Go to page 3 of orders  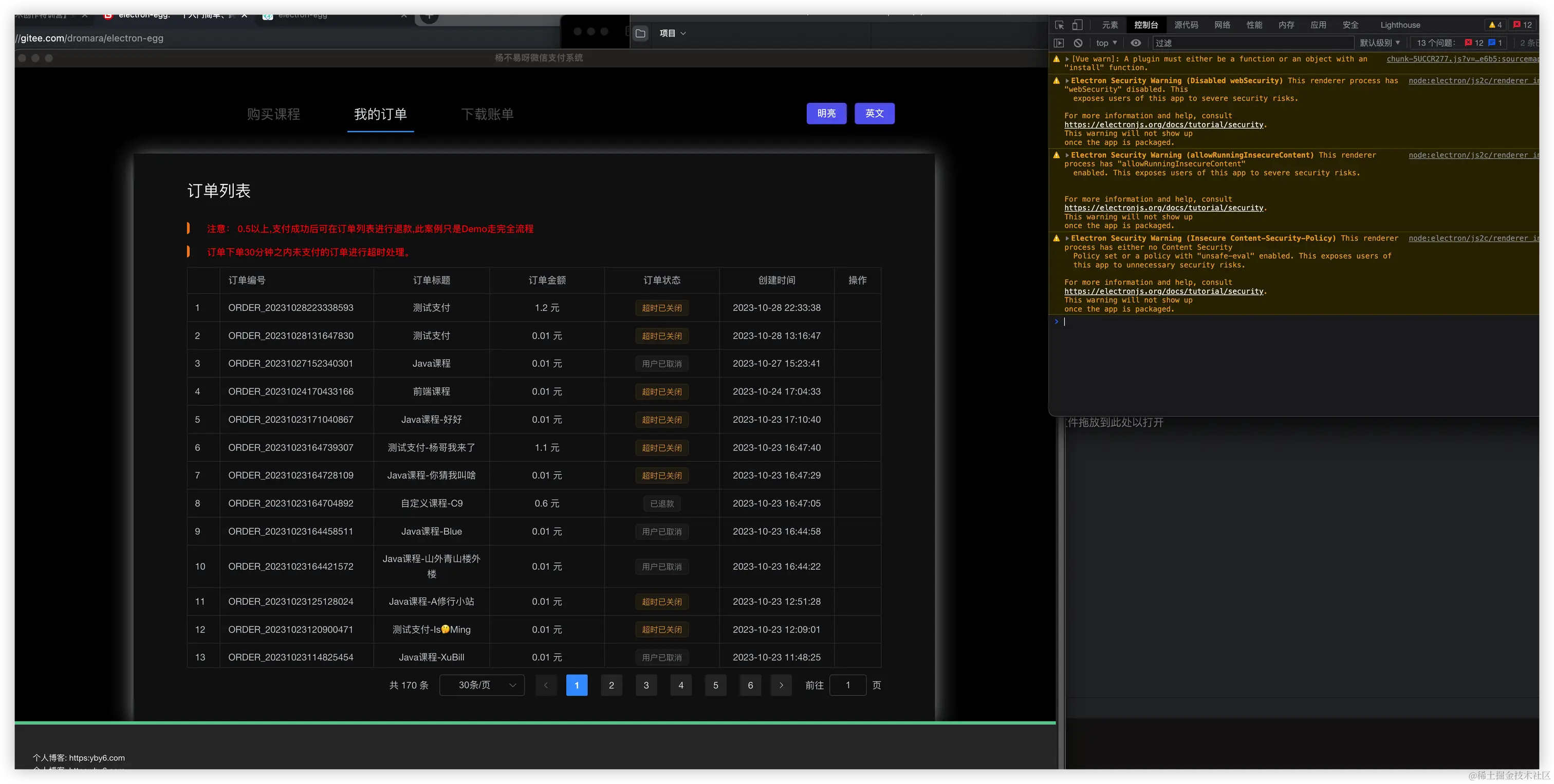646,685
